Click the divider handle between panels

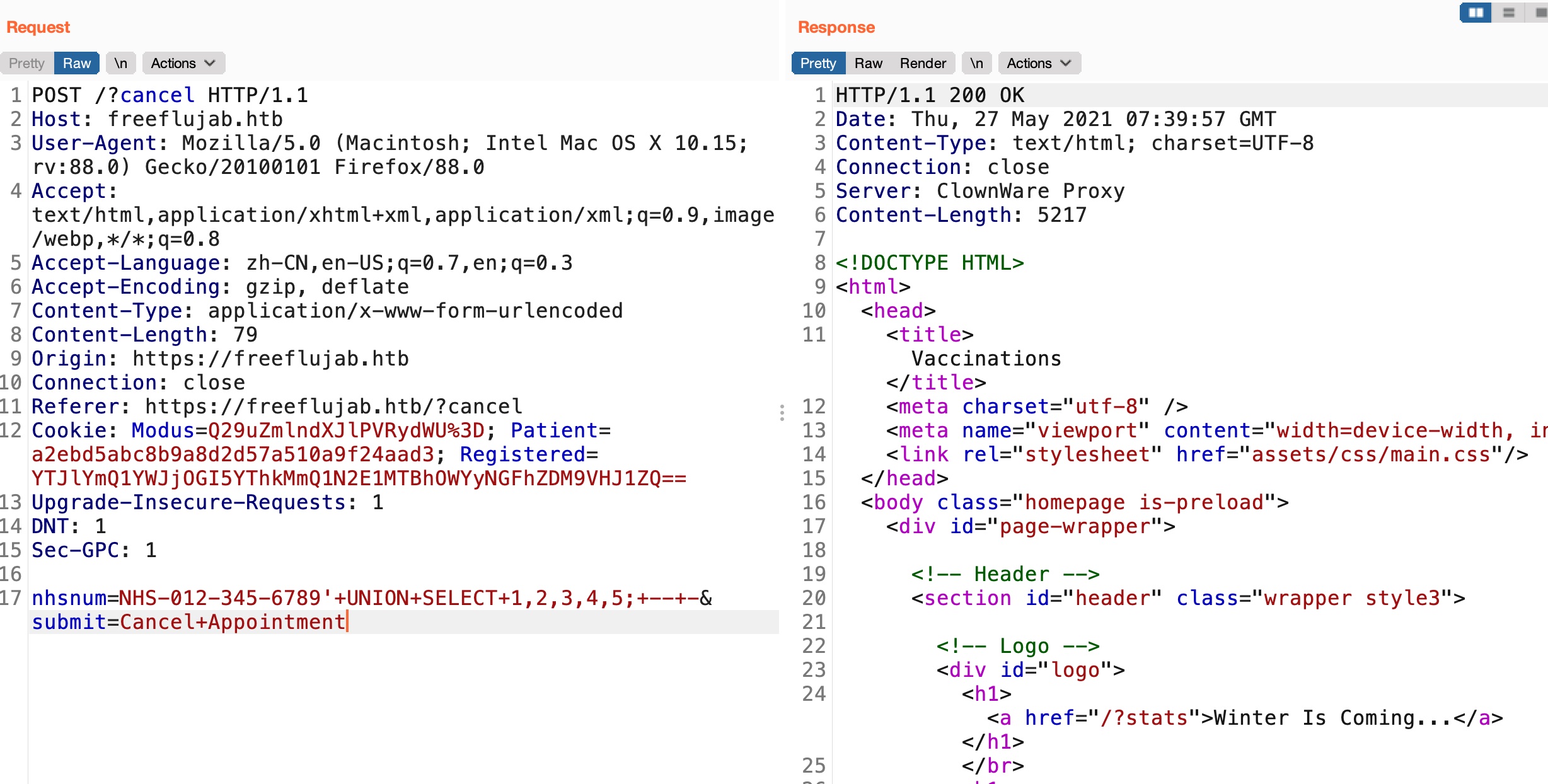point(782,413)
